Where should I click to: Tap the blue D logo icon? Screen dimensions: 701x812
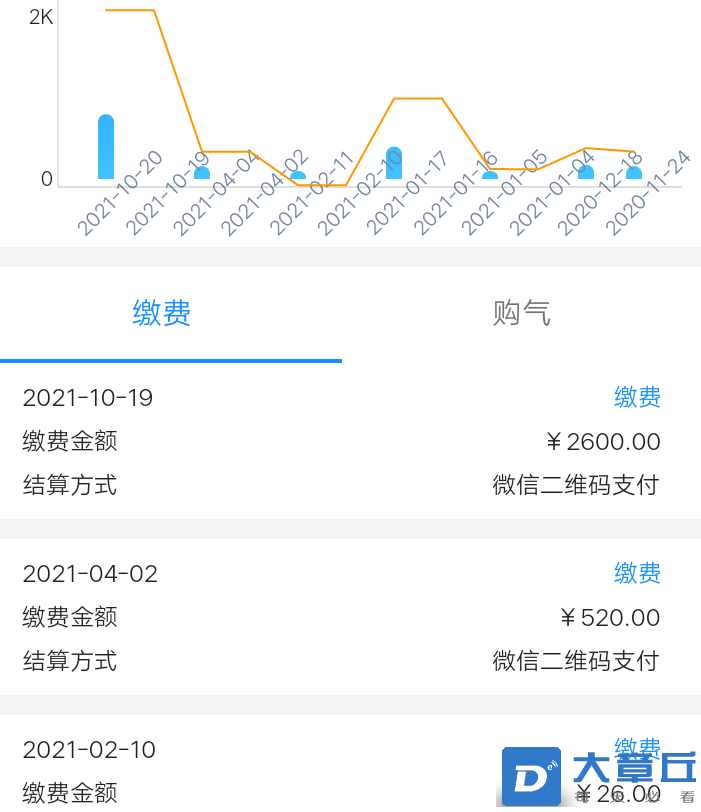(x=532, y=776)
